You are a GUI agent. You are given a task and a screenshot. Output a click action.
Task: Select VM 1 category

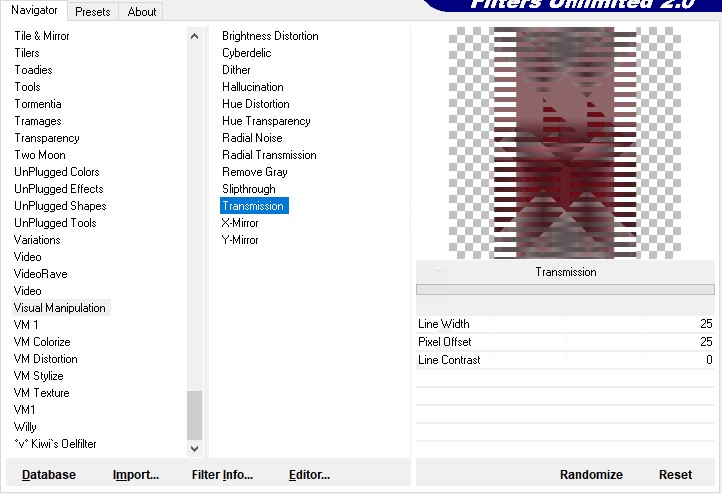pyautogui.click(x=26, y=325)
